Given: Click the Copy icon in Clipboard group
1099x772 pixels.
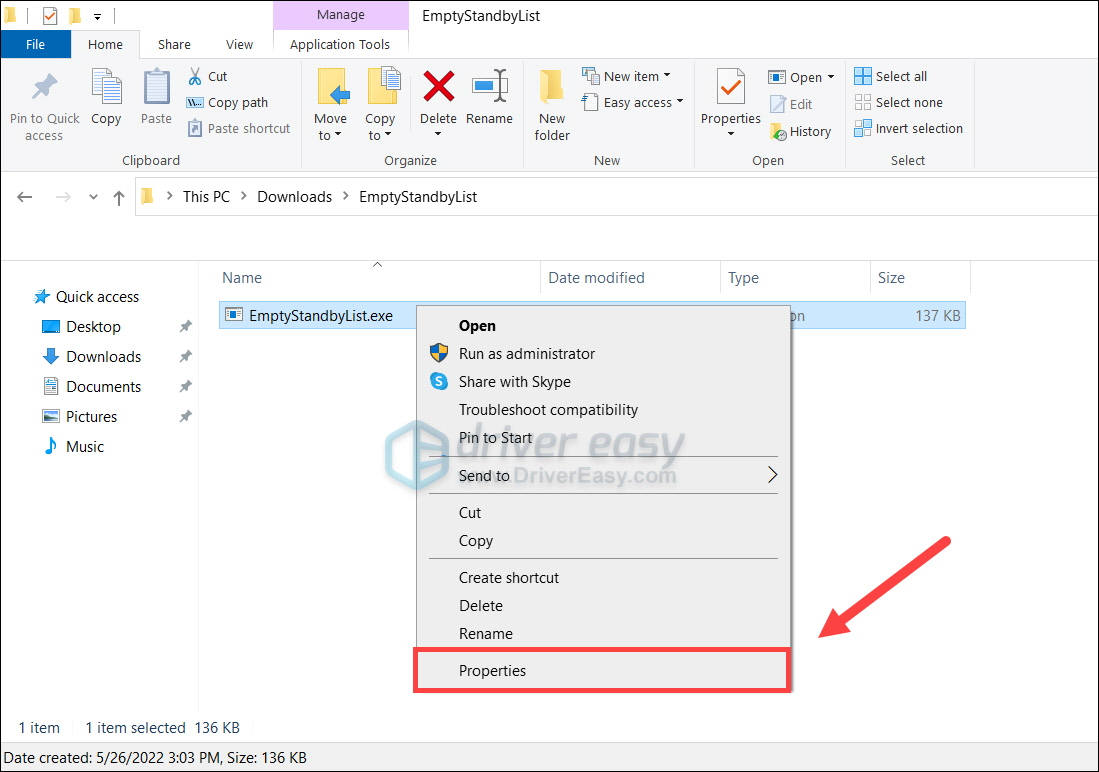Looking at the screenshot, I should (x=106, y=88).
